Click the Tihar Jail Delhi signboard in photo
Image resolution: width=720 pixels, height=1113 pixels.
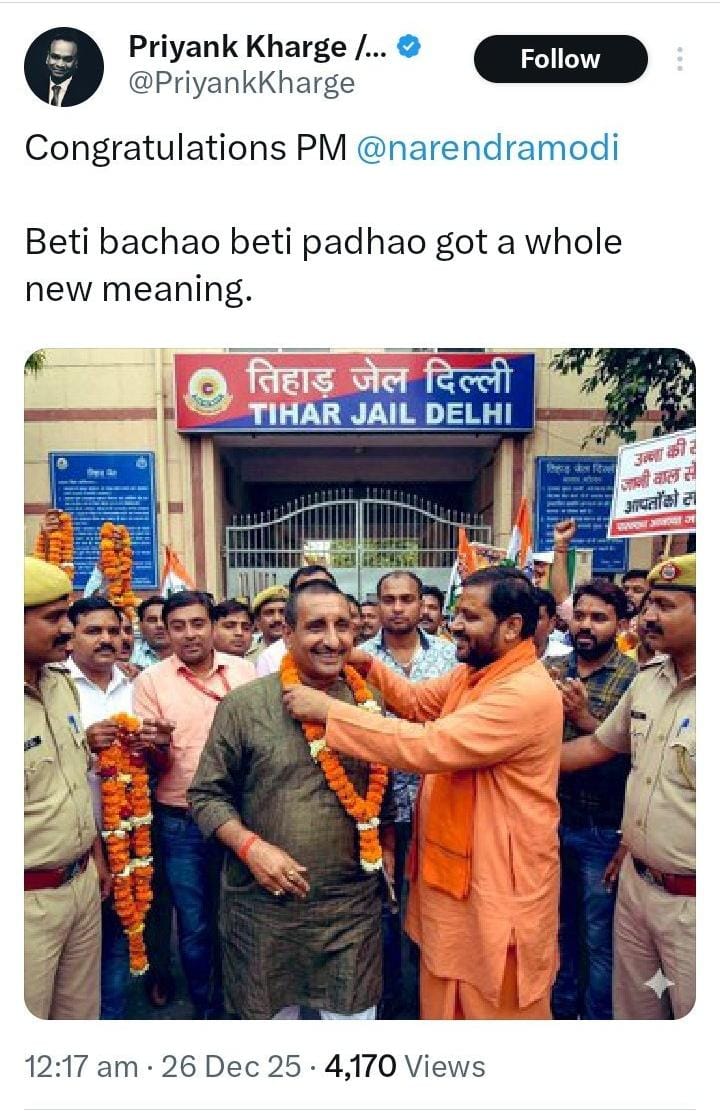tap(354, 392)
